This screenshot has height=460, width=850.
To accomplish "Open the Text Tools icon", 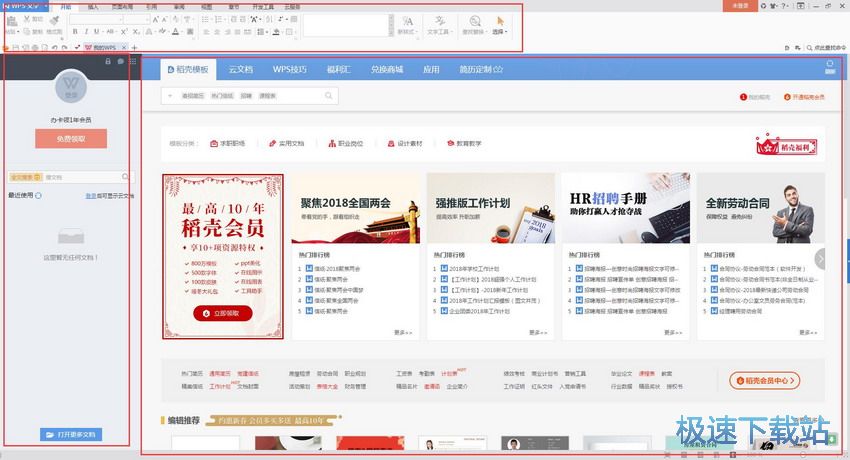I will coord(439,21).
